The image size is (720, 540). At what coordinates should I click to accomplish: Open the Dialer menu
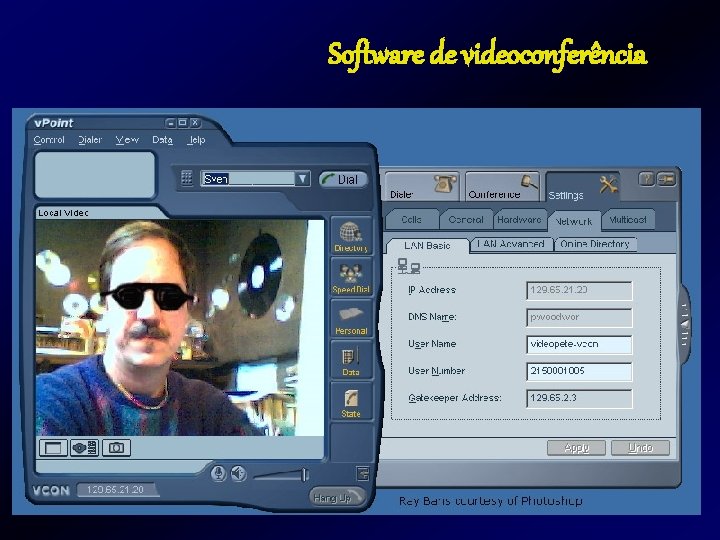[90, 140]
